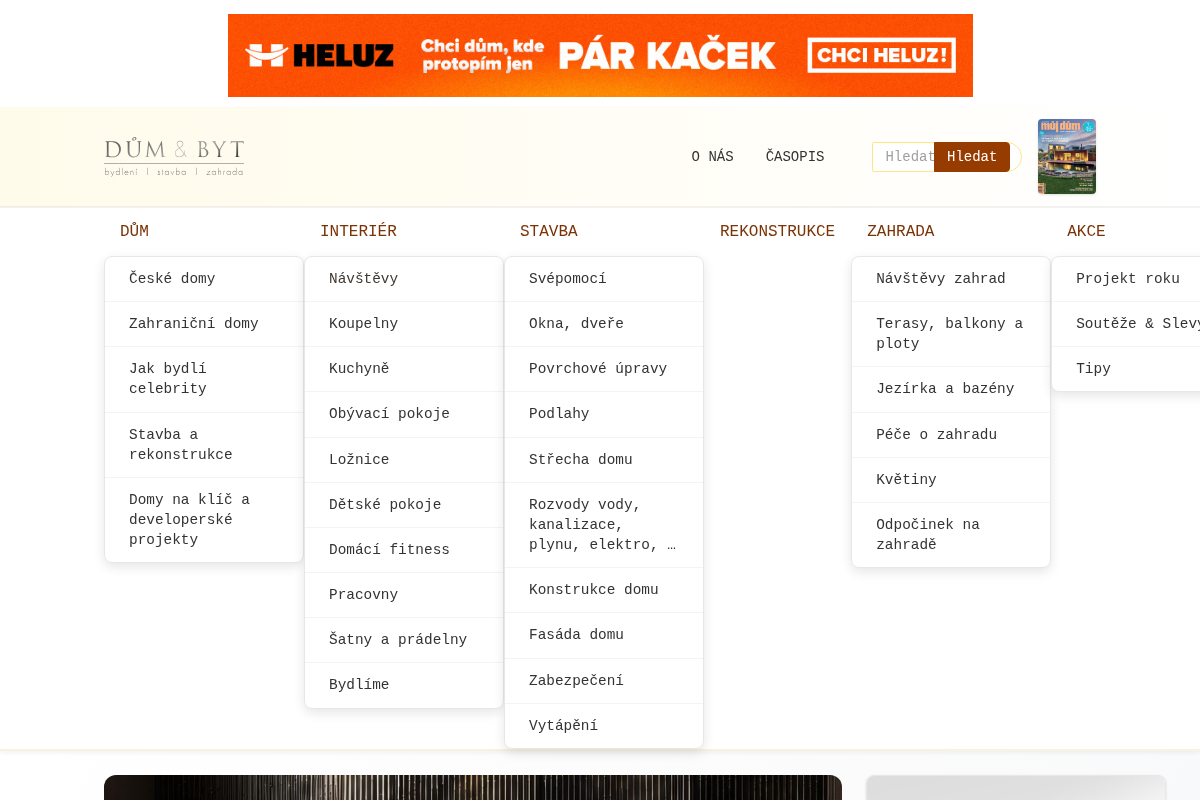Open Povrchové úpravy submenu item
This screenshot has height=800, width=1200.
point(604,369)
